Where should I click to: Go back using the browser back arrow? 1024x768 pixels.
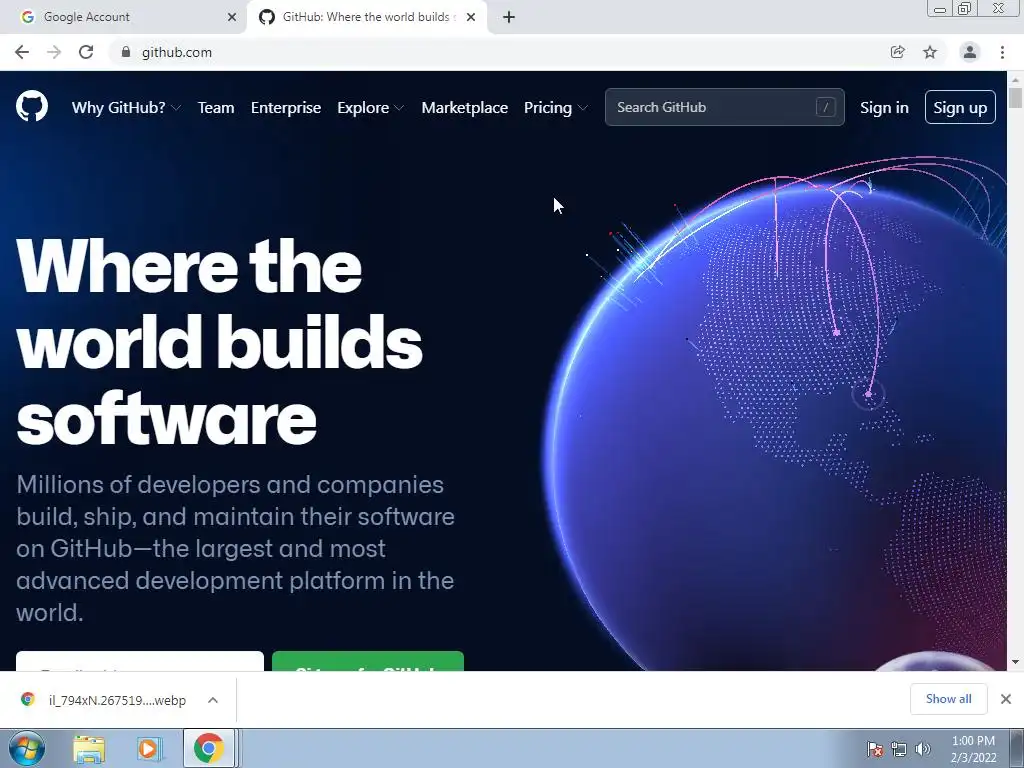tap(22, 52)
